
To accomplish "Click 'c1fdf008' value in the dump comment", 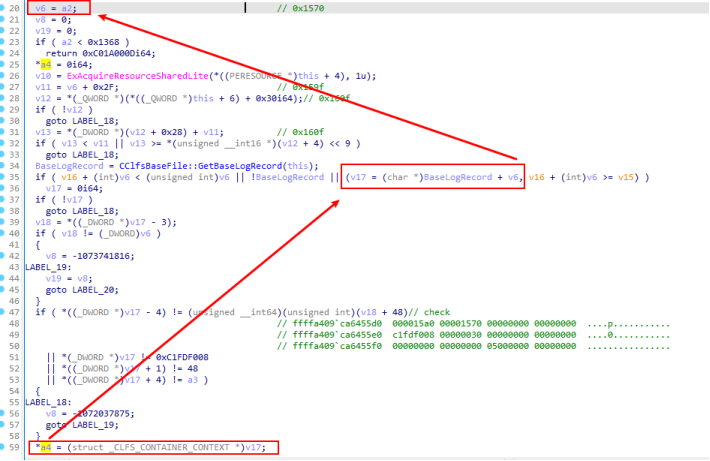I will click(413, 335).
